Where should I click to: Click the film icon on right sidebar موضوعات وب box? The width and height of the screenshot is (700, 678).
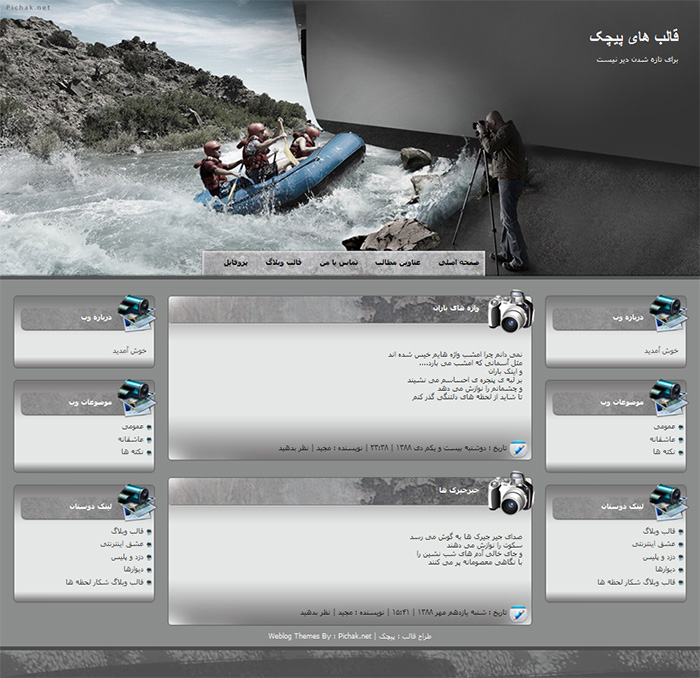pos(667,398)
